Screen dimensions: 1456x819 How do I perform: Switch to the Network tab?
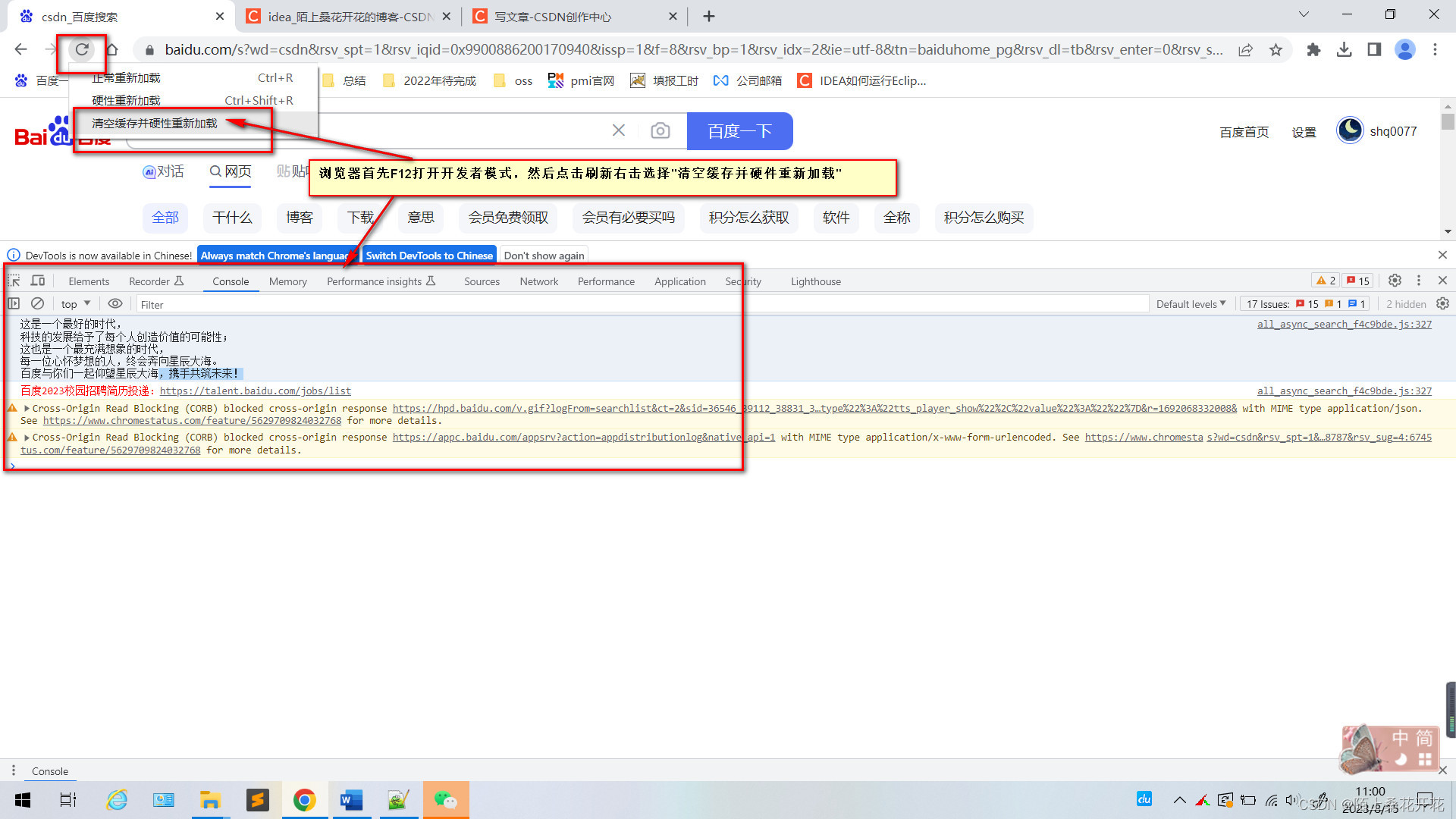pyautogui.click(x=538, y=281)
